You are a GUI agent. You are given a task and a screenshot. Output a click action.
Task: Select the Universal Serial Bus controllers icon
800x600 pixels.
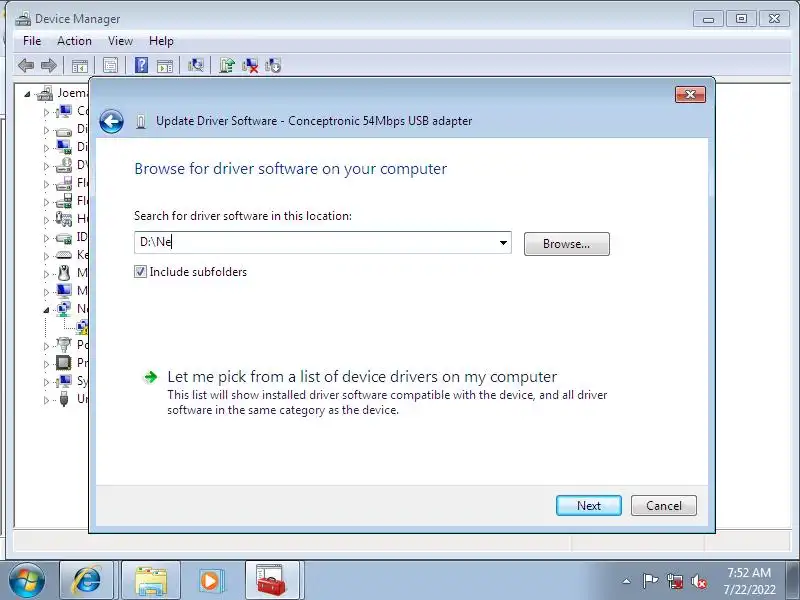pyautogui.click(x=64, y=398)
